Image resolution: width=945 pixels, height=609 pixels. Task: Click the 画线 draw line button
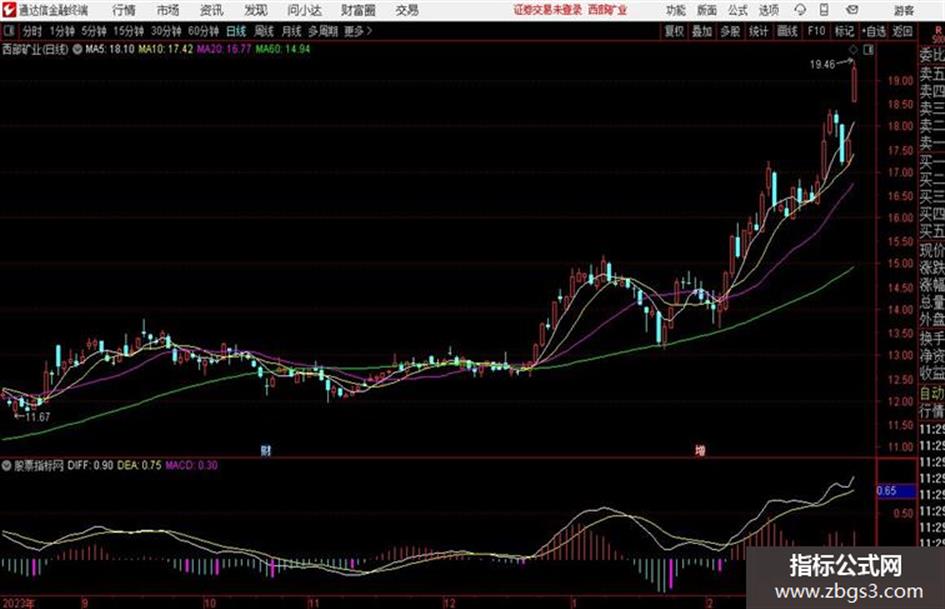(787, 31)
